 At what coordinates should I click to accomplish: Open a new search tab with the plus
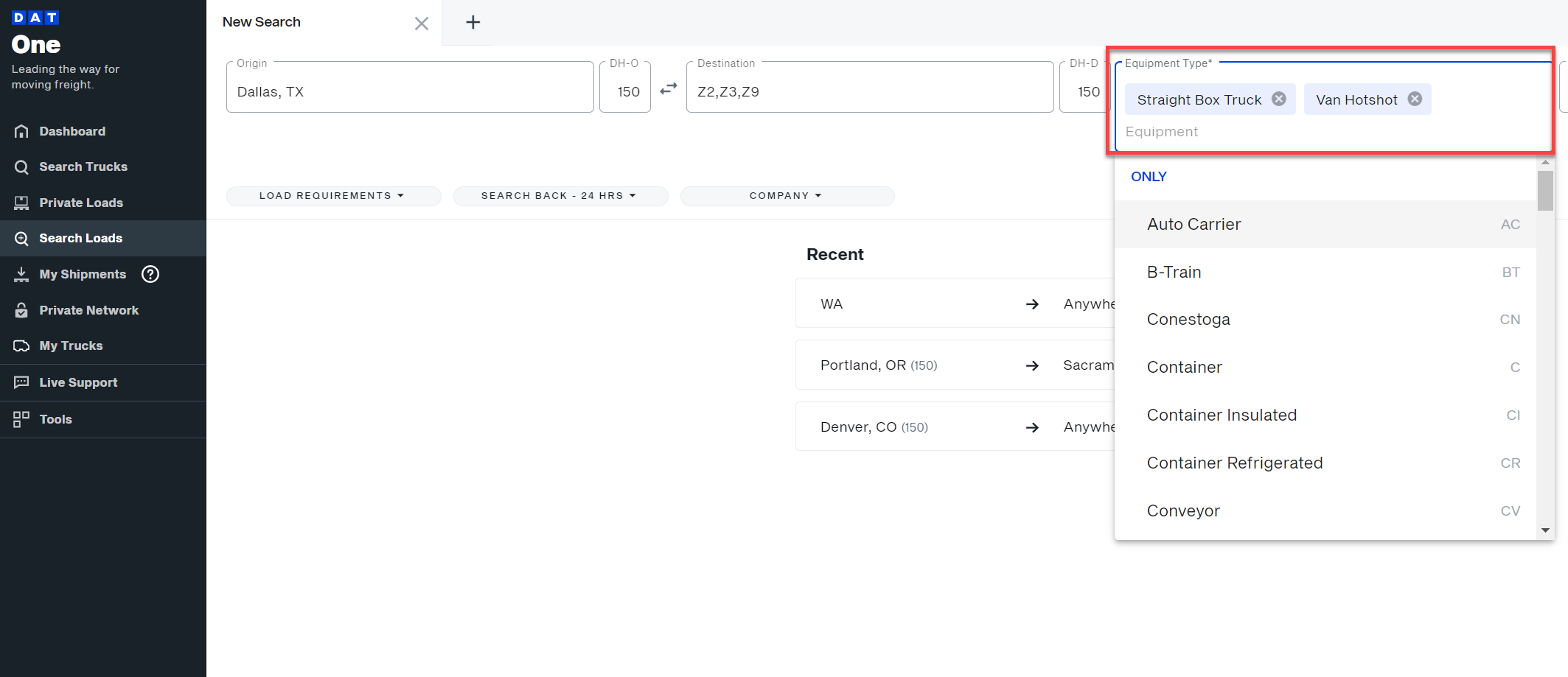tap(473, 22)
